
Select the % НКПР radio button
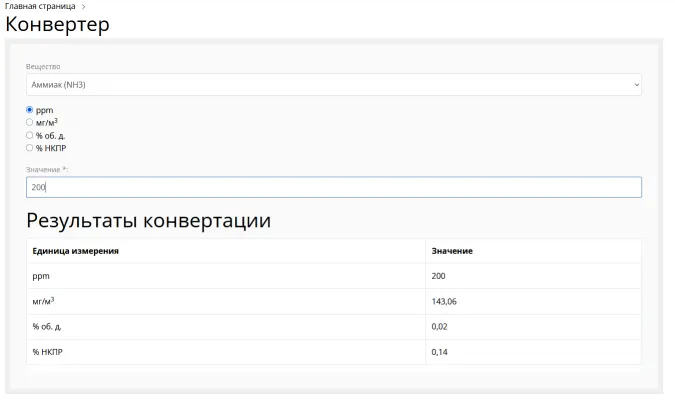click(x=29, y=148)
